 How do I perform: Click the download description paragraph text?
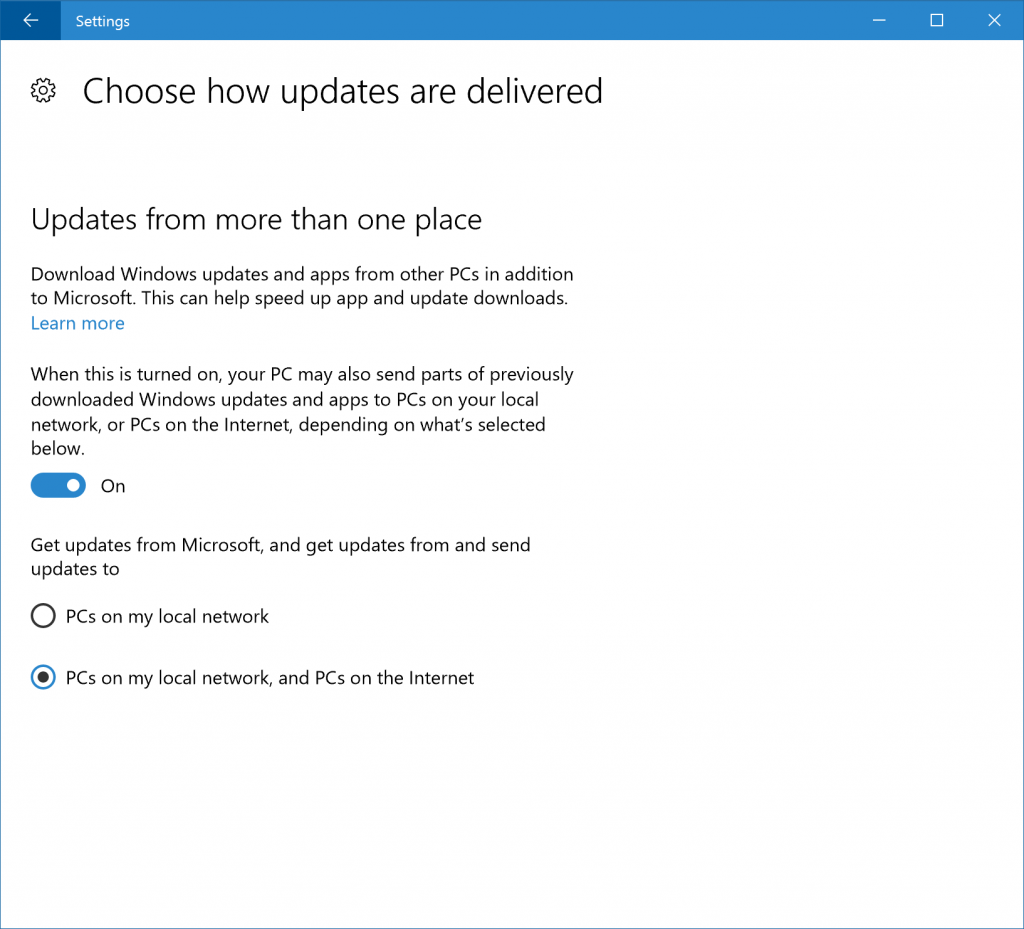click(300, 287)
